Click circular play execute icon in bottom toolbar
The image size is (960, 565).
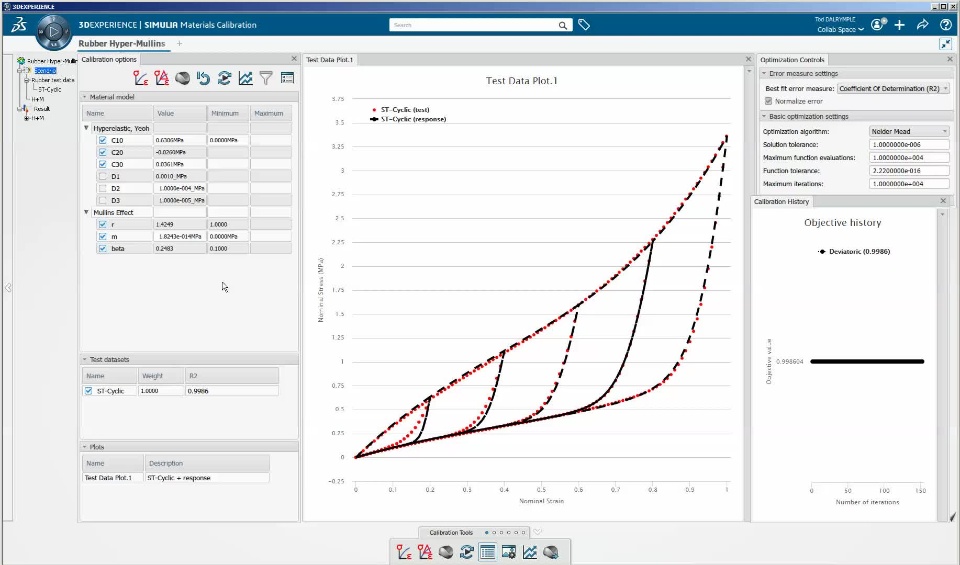click(x=467, y=552)
